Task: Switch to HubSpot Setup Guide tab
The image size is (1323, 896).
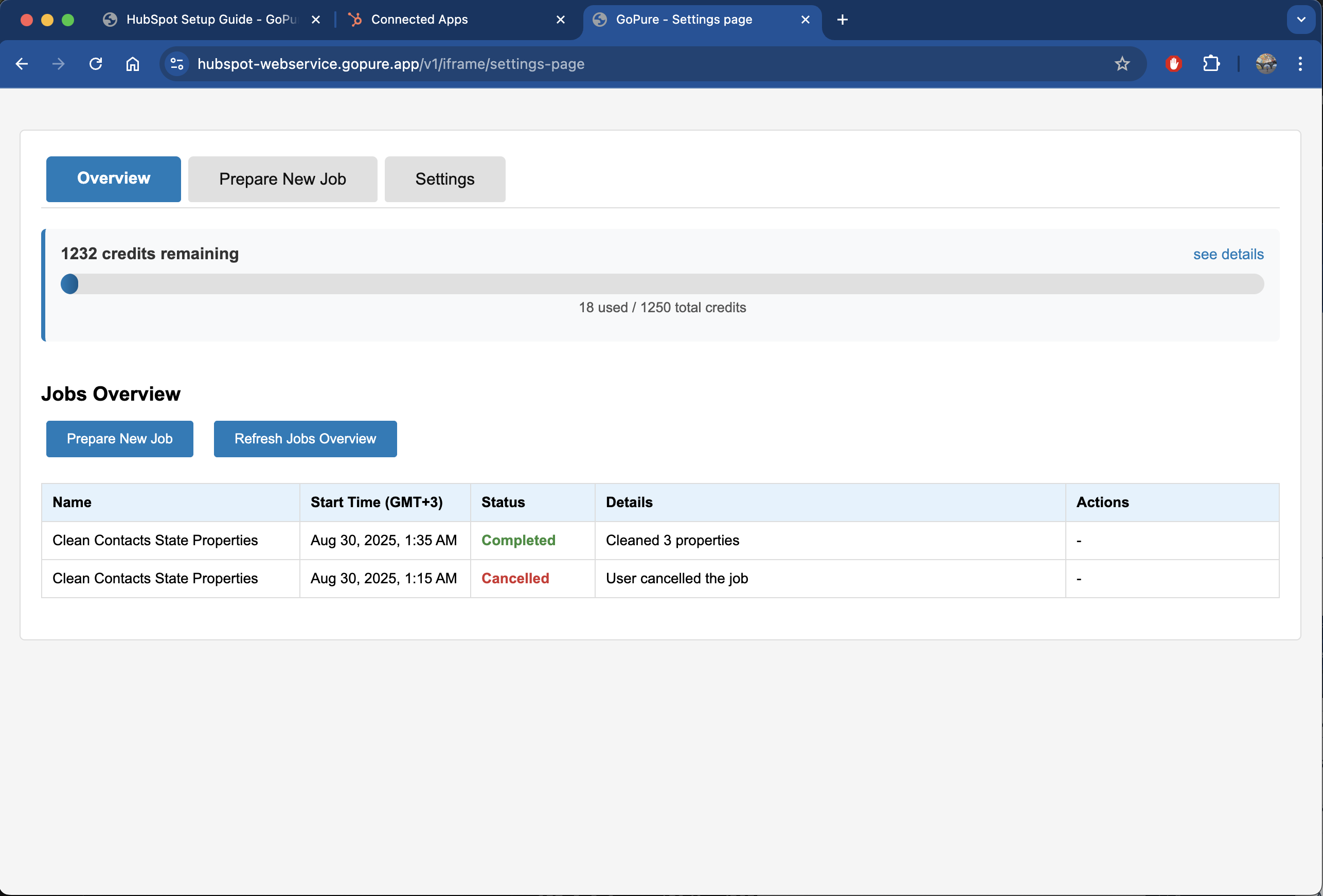Action: point(210,20)
